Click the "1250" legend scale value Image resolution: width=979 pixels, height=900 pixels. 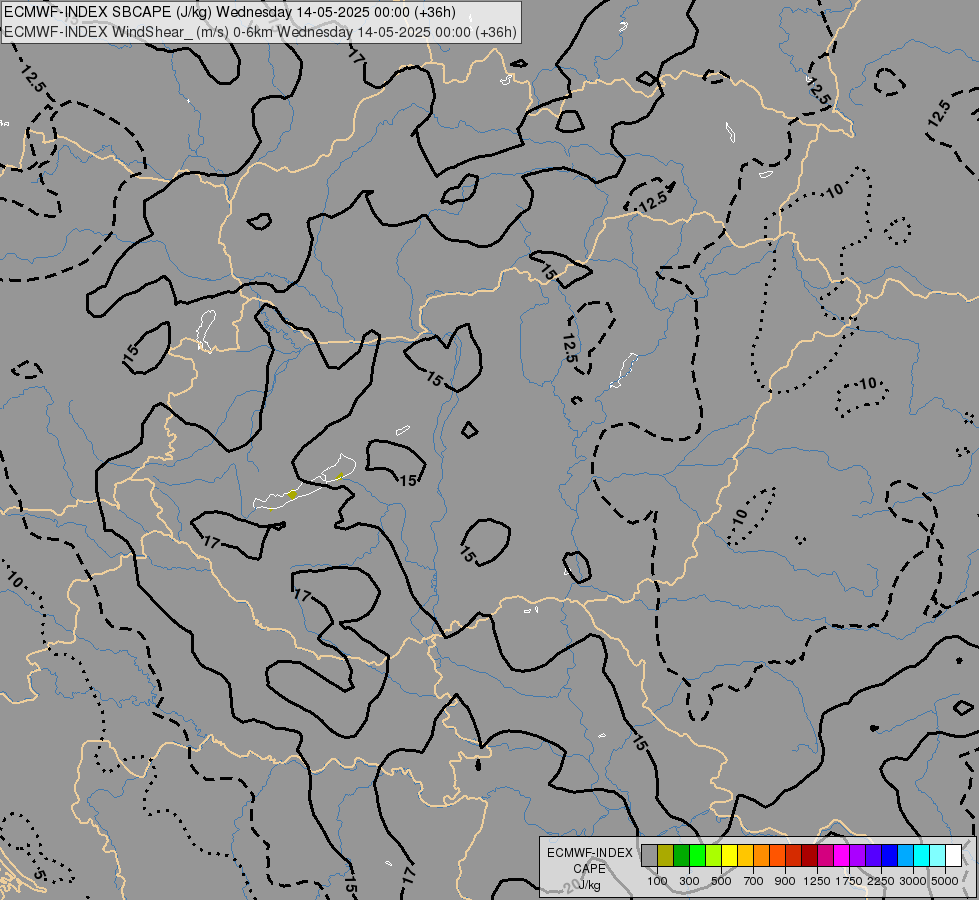[817, 881]
